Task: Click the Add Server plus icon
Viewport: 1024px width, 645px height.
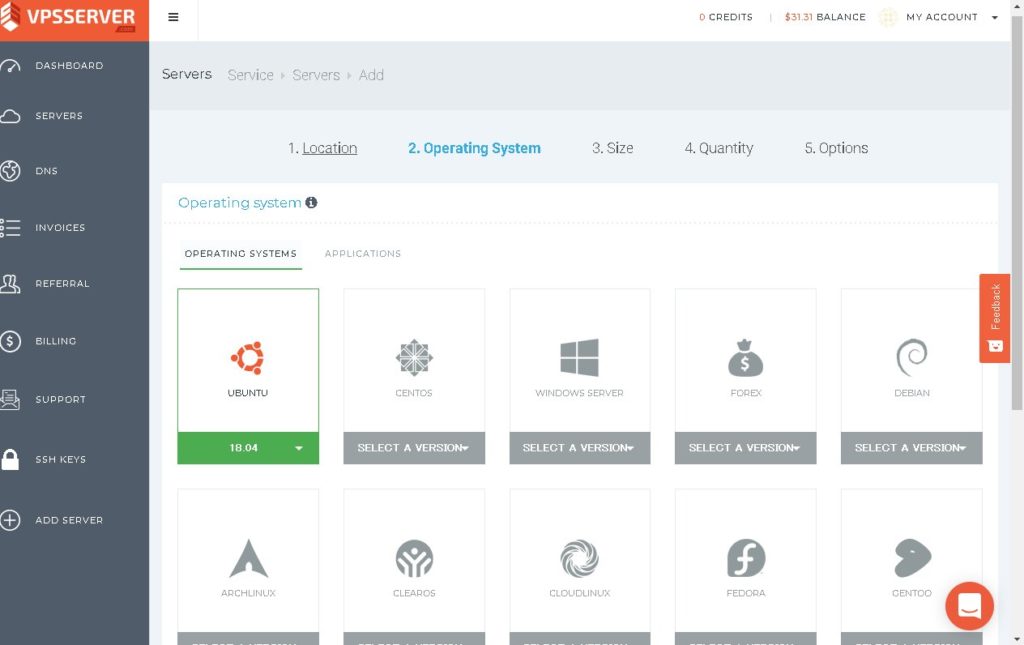Action: (10, 520)
